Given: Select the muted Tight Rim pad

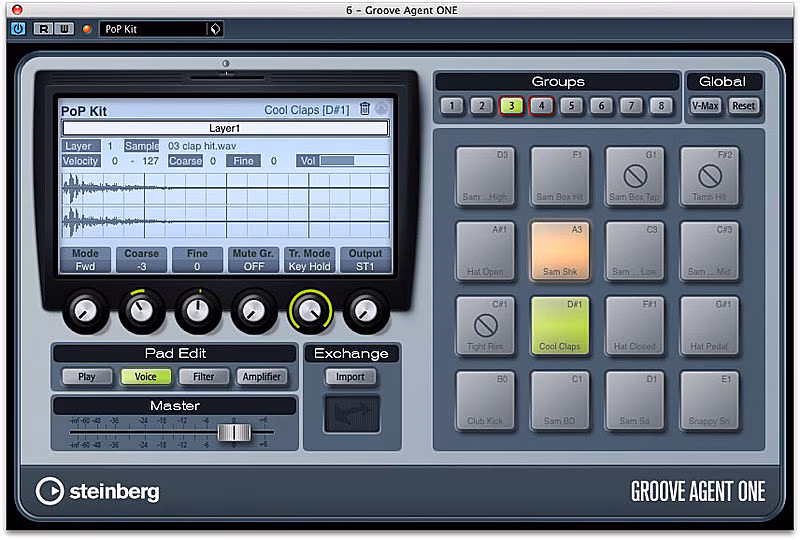Looking at the screenshot, I should point(485,325).
